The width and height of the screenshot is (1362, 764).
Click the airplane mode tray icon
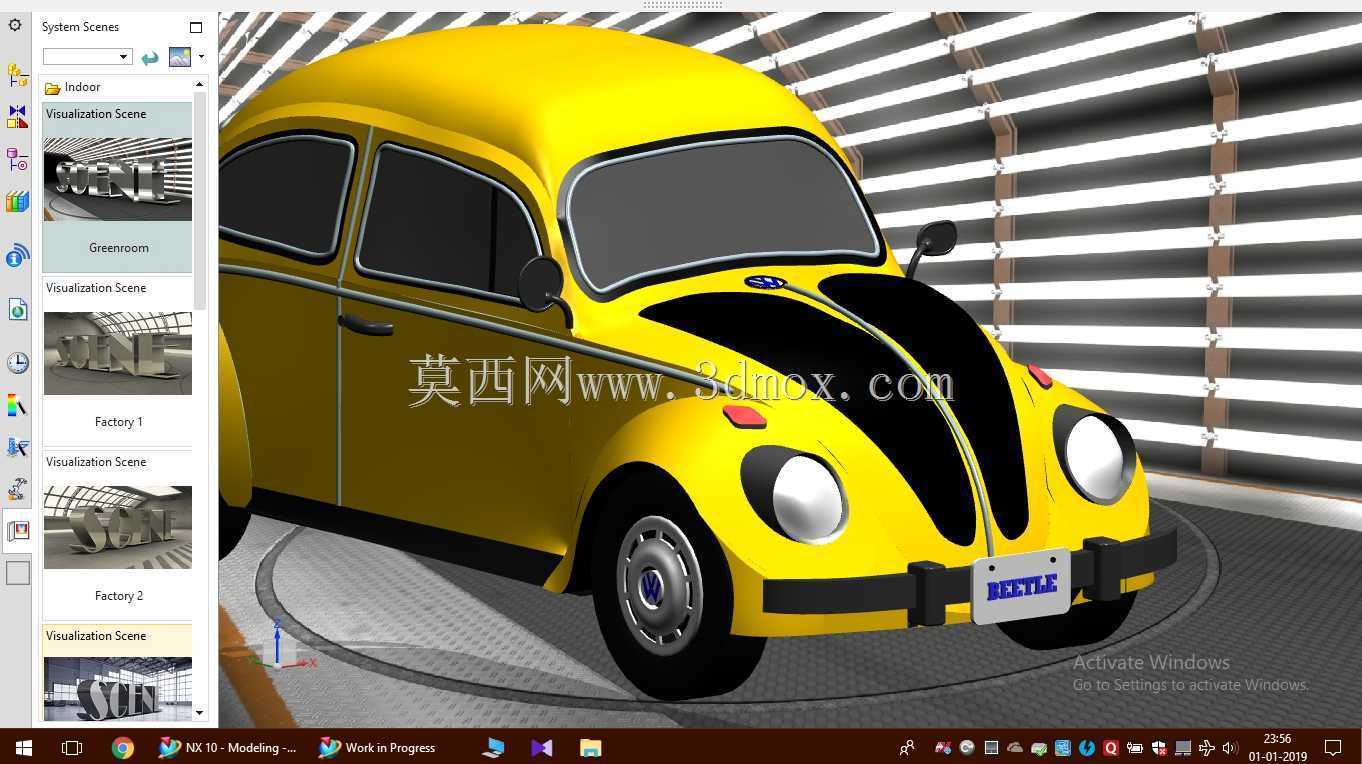1207,748
